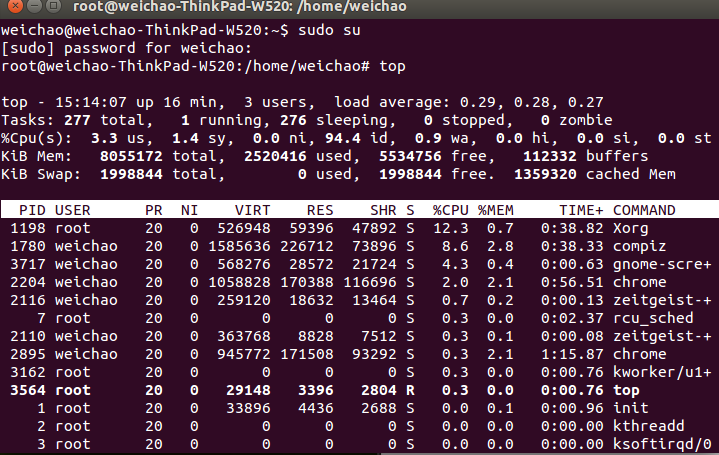Click the 'compiz' command name
Screen dimensions: 719x455
(640, 247)
